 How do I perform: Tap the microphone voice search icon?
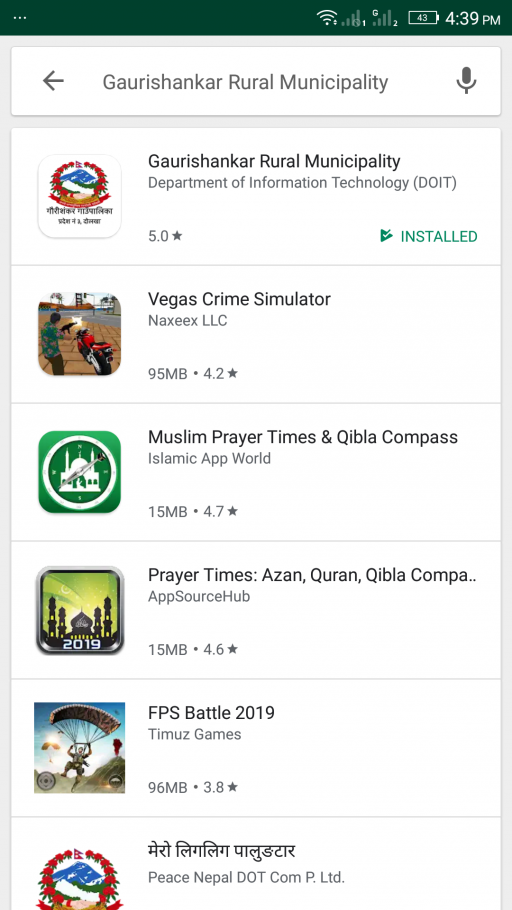pyautogui.click(x=466, y=81)
